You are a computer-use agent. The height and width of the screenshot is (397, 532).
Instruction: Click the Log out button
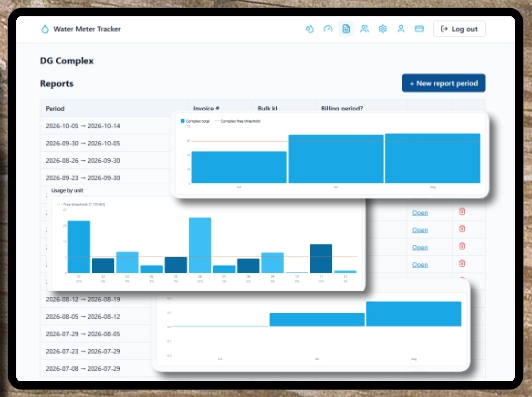(x=459, y=29)
